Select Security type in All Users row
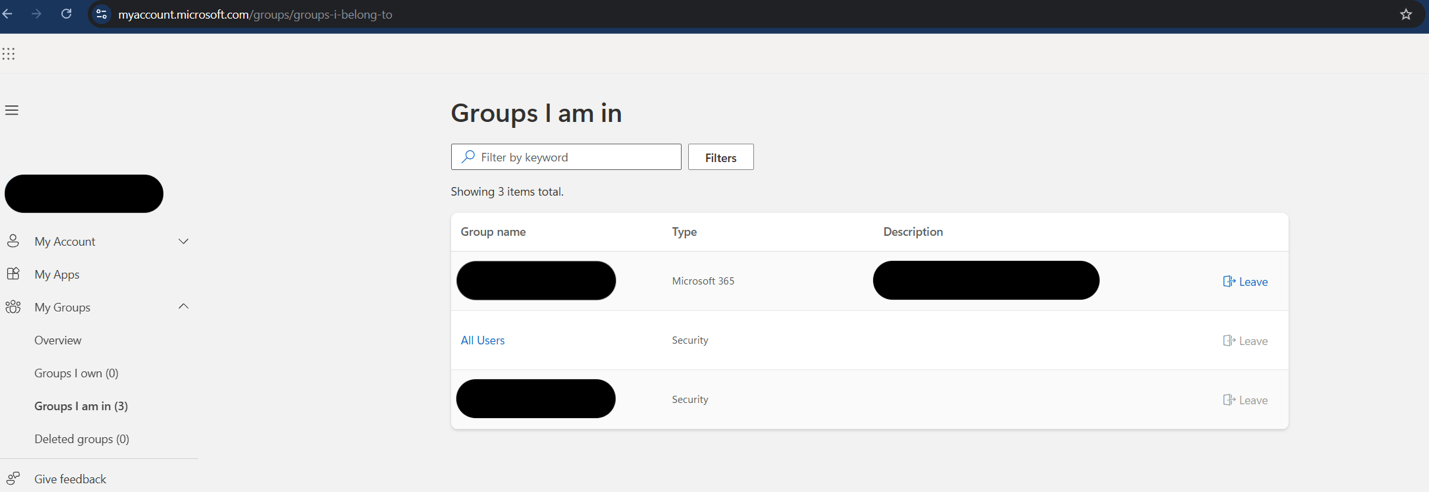This screenshot has height=492, width=1429. 690,340
